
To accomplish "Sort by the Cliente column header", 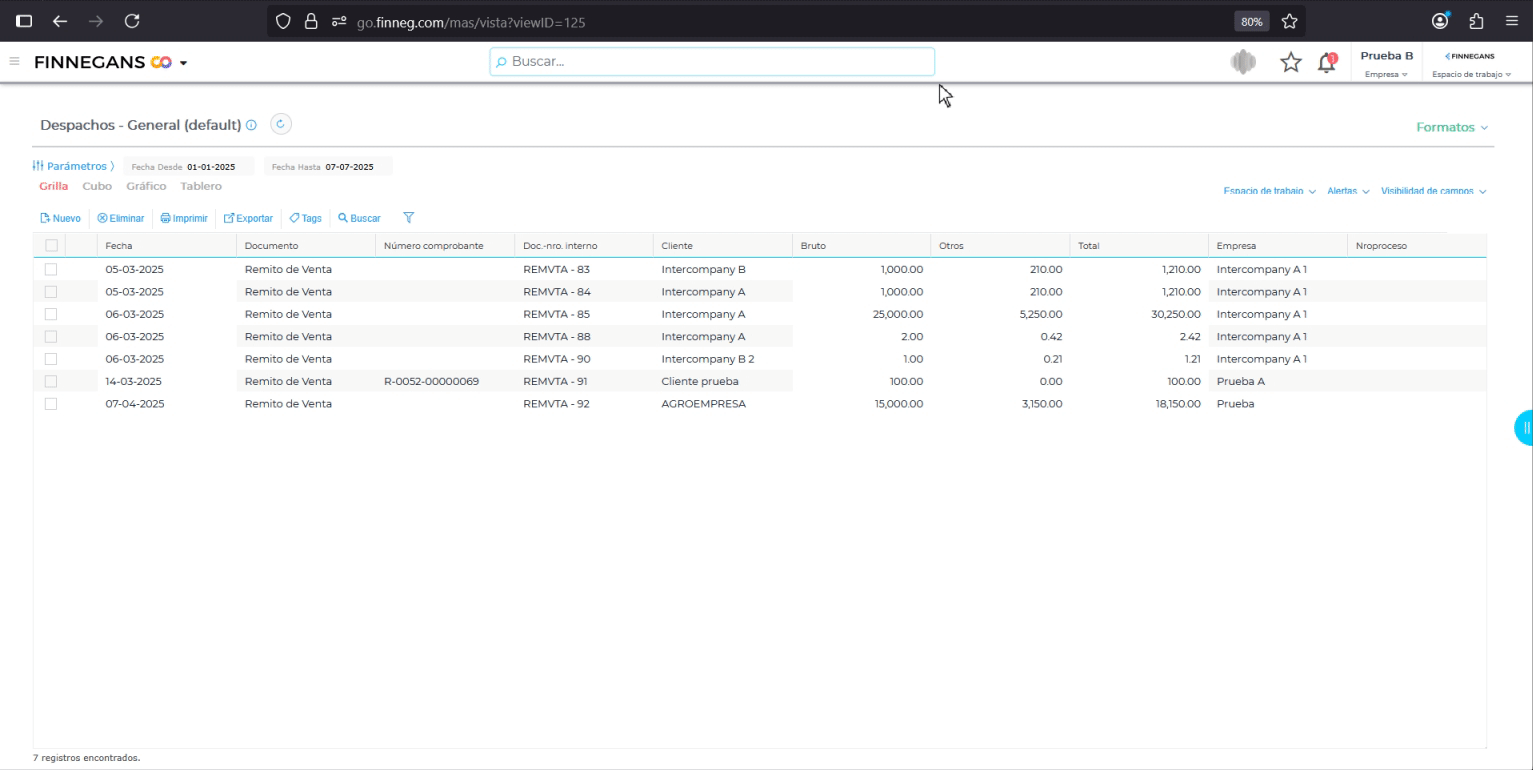I will [722, 246].
